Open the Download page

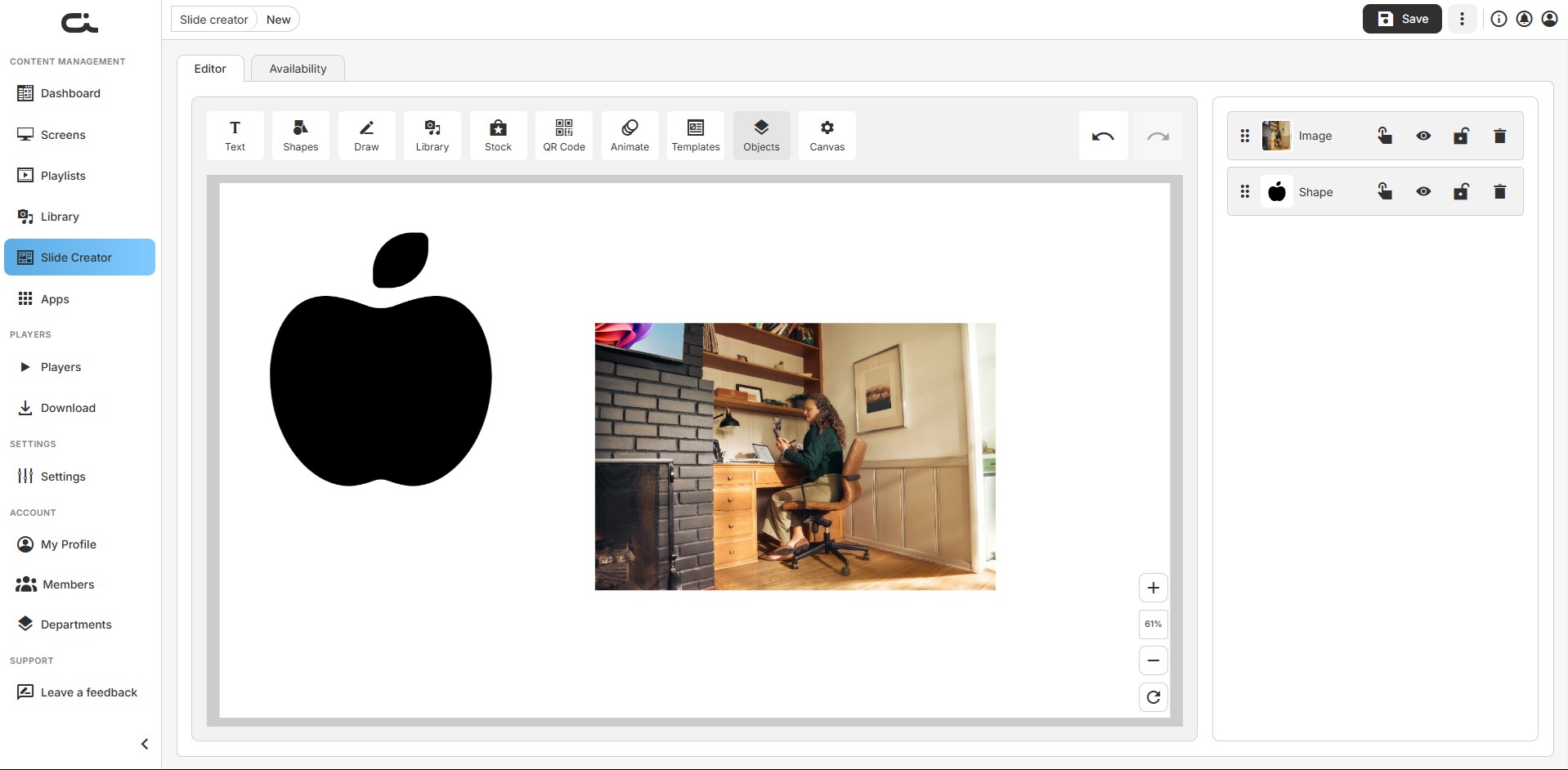tap(79, 408)
